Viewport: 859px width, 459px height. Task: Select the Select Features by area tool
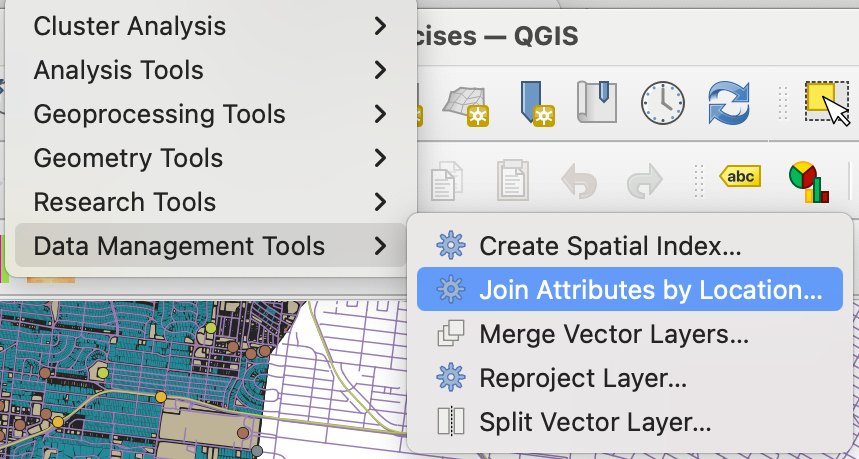826,102
